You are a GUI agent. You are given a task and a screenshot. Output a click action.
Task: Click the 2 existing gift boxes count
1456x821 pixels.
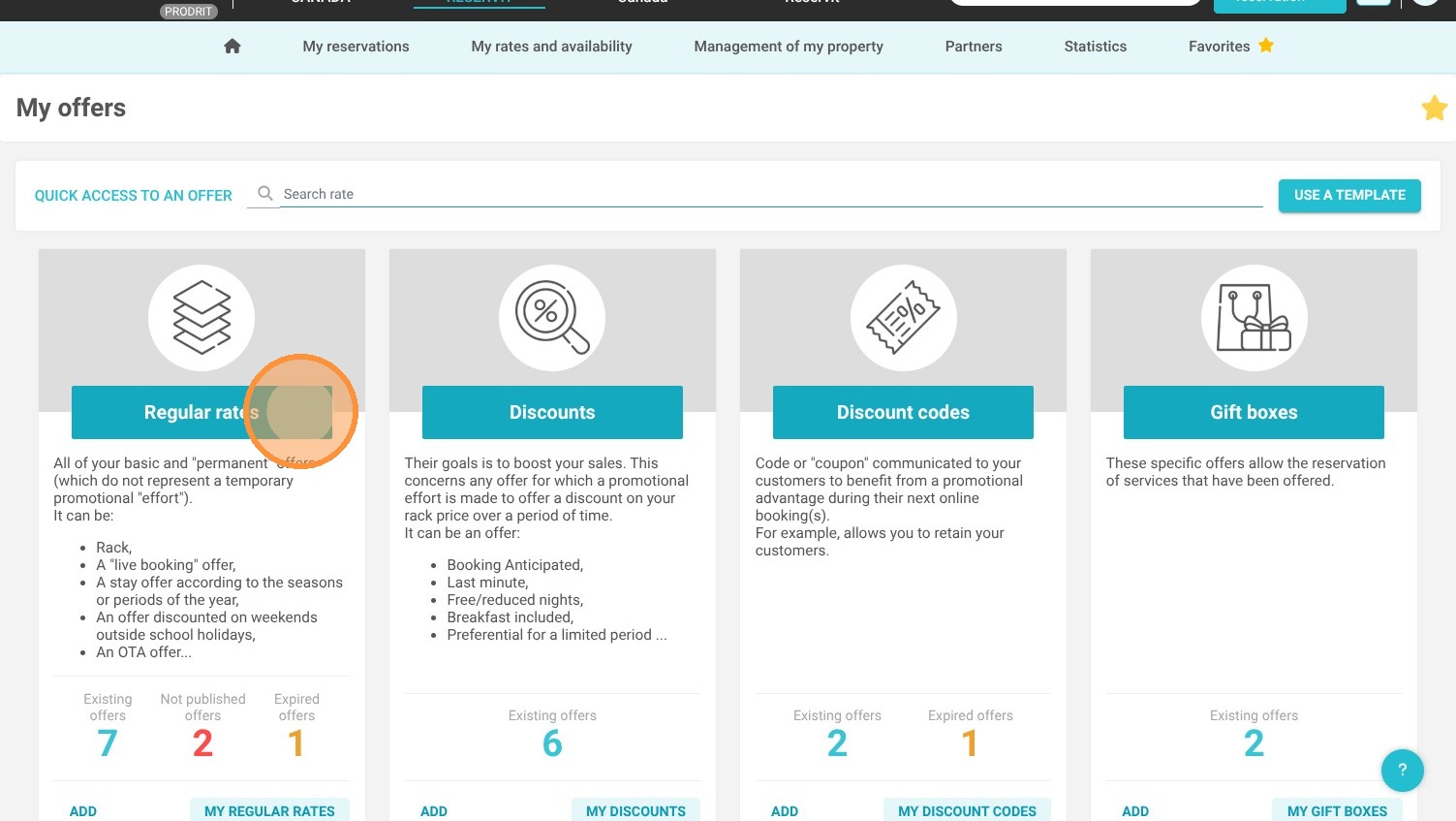pos(1254,743)
